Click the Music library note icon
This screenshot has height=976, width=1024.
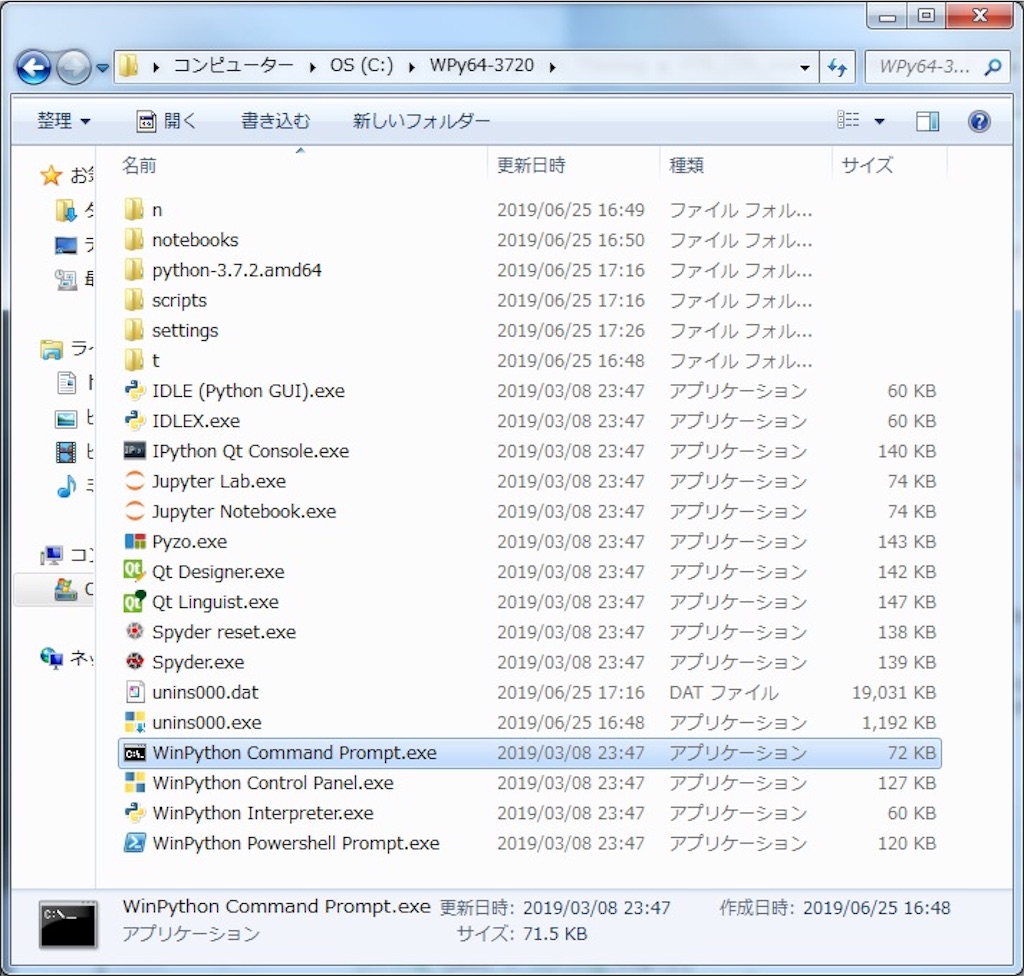66,485
